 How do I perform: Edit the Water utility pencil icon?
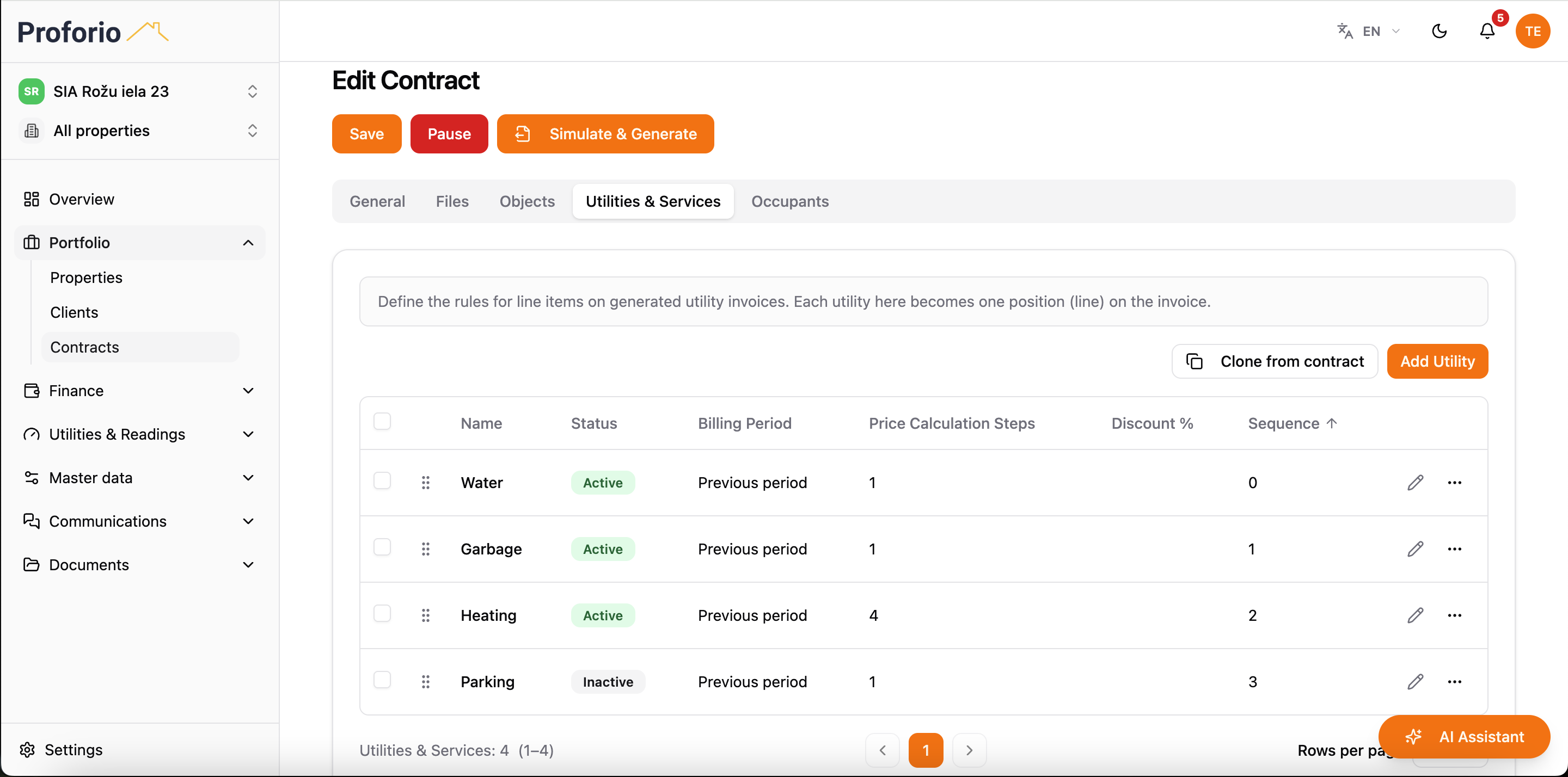(1415, 483)
